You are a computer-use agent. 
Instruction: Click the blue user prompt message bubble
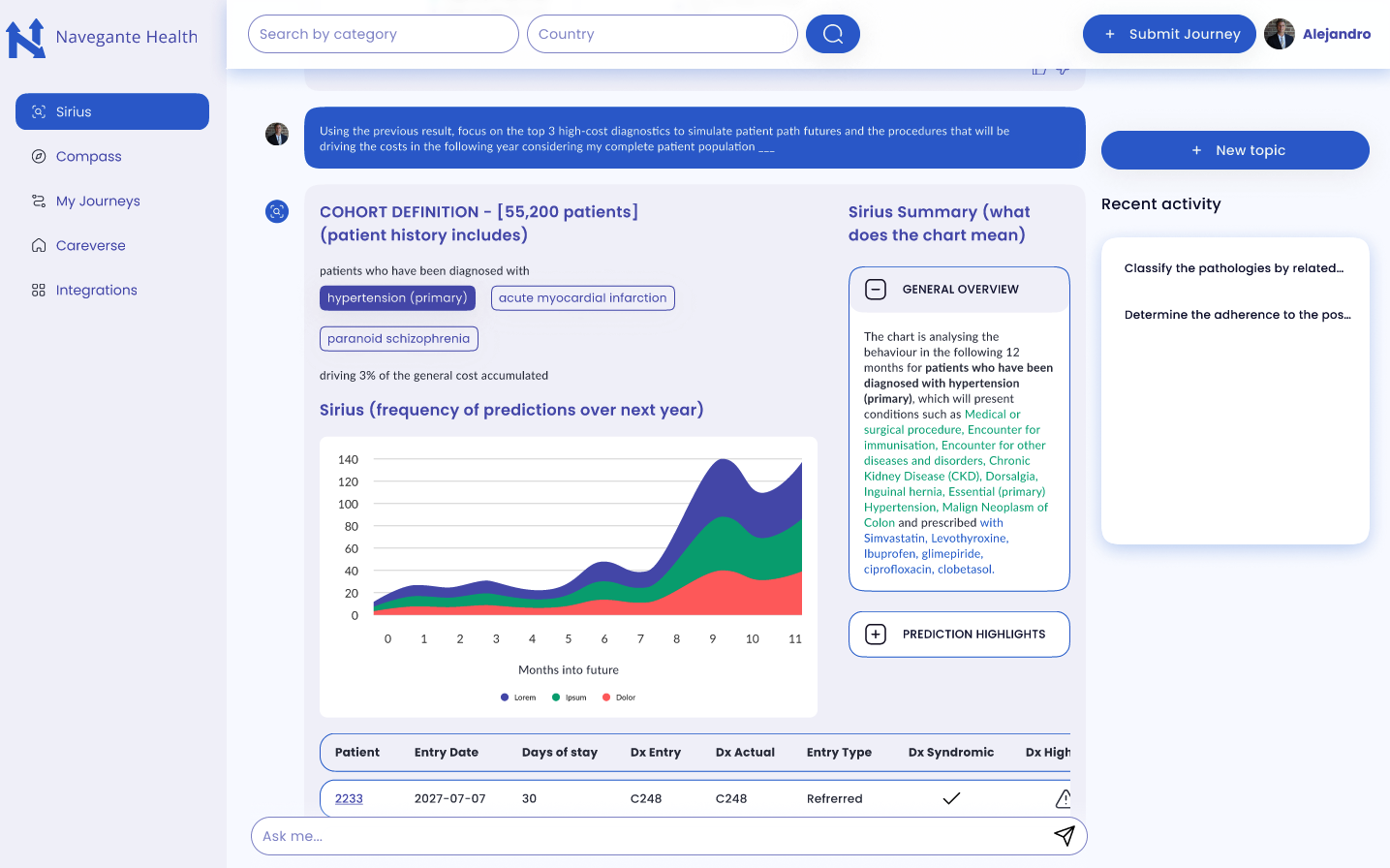click(695, 138)
